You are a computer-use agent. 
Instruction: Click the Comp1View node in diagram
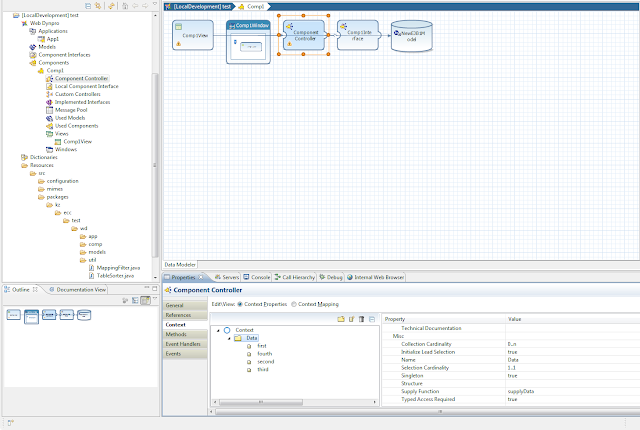coord(193,35)
